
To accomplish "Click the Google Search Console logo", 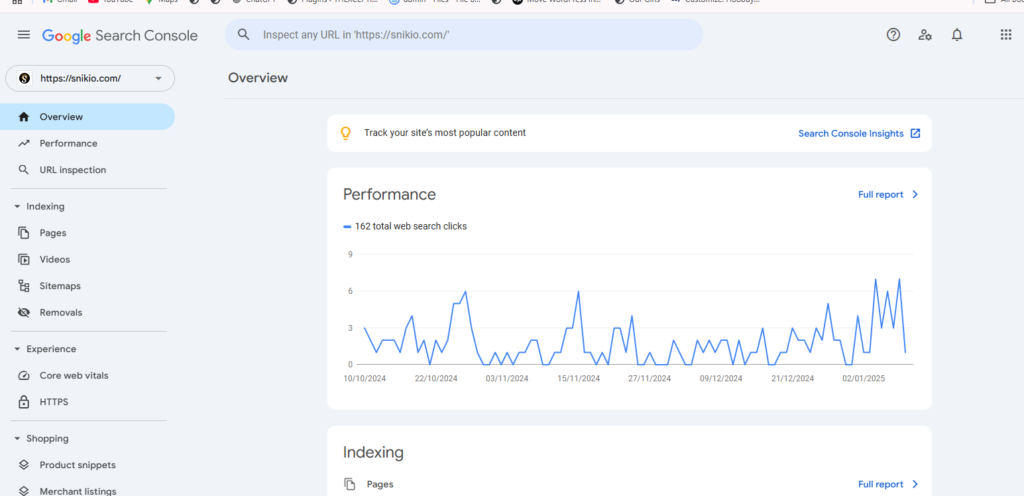I will point(120,36).
